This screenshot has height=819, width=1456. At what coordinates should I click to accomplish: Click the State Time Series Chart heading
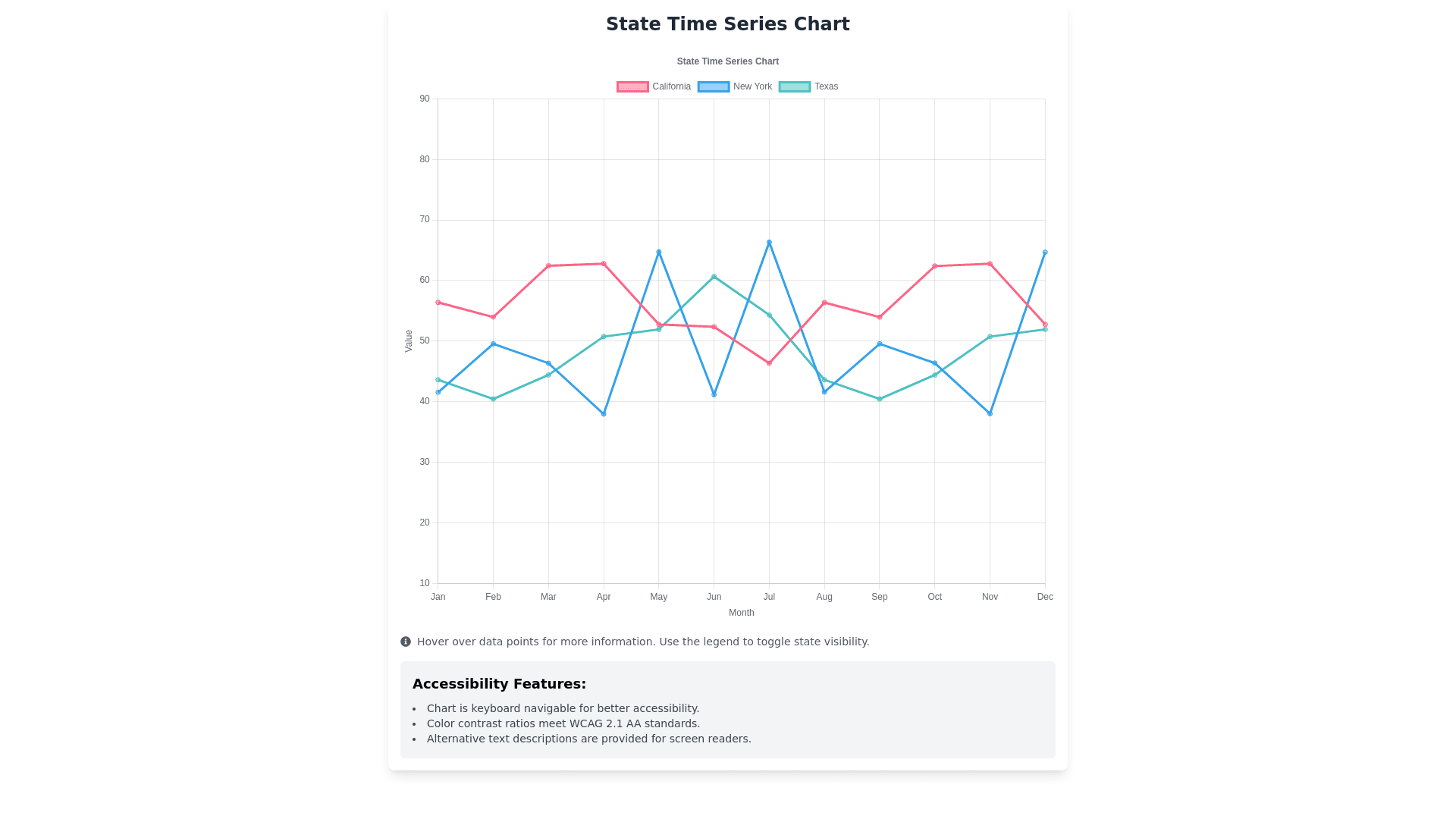pos(728,24)
